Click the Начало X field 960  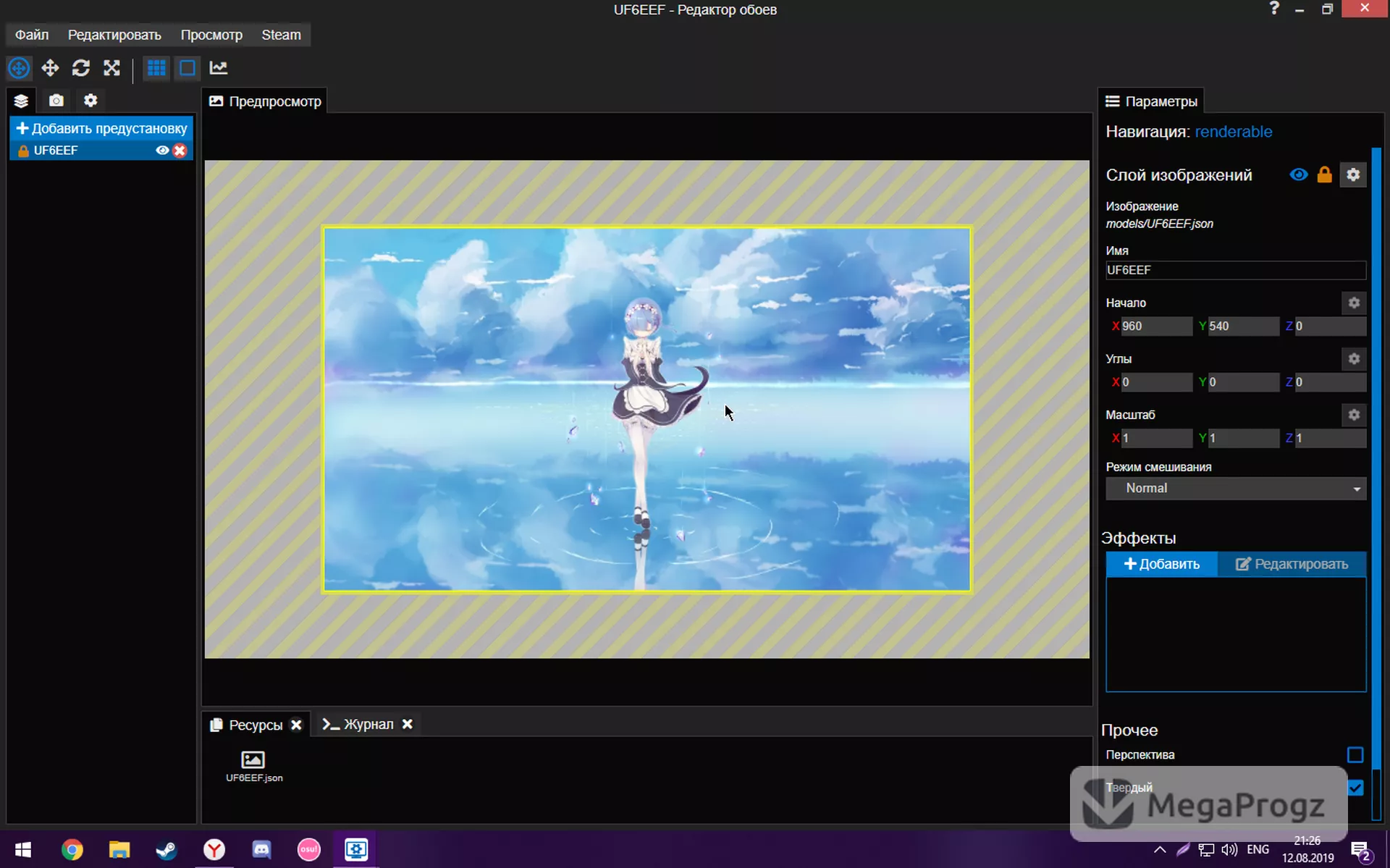[1156, 326]
